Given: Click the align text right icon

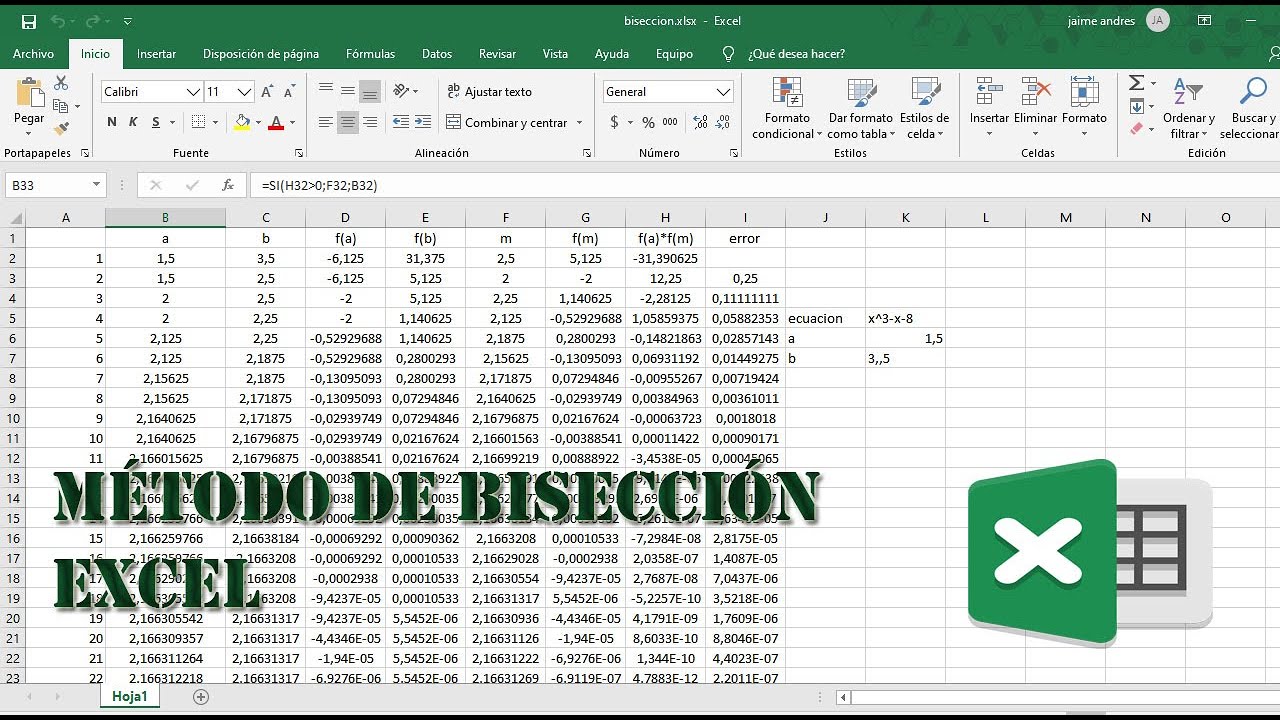Looking at the screenshot, I should (370, 122).
